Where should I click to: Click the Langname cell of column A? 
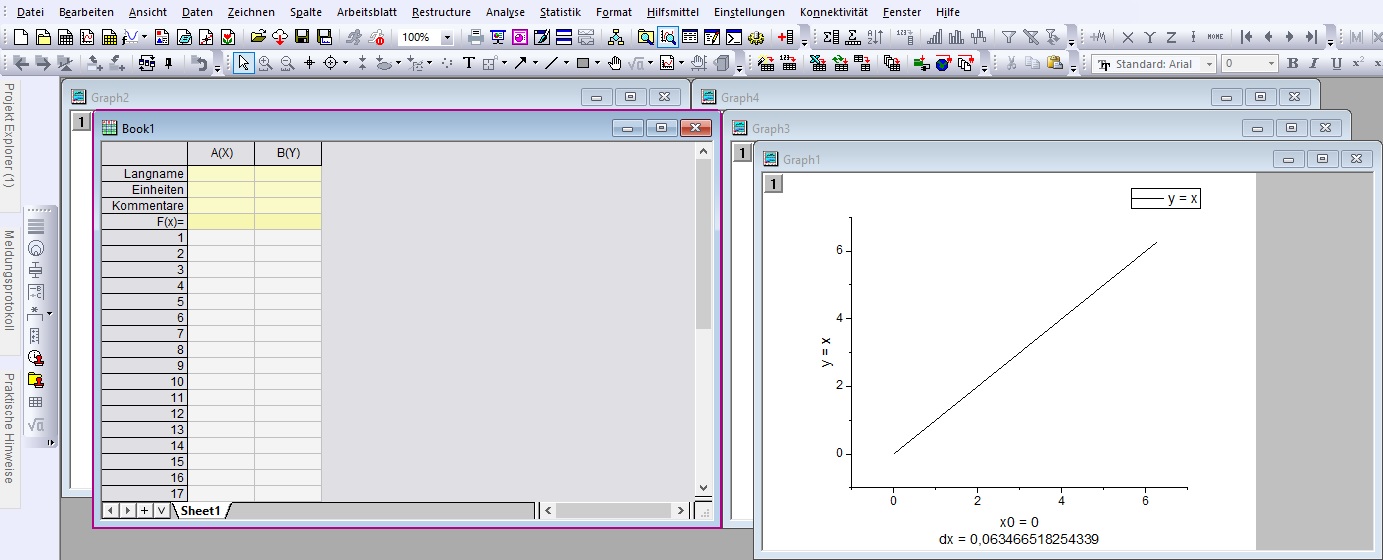pyautogui.click(x=221, y=174)
